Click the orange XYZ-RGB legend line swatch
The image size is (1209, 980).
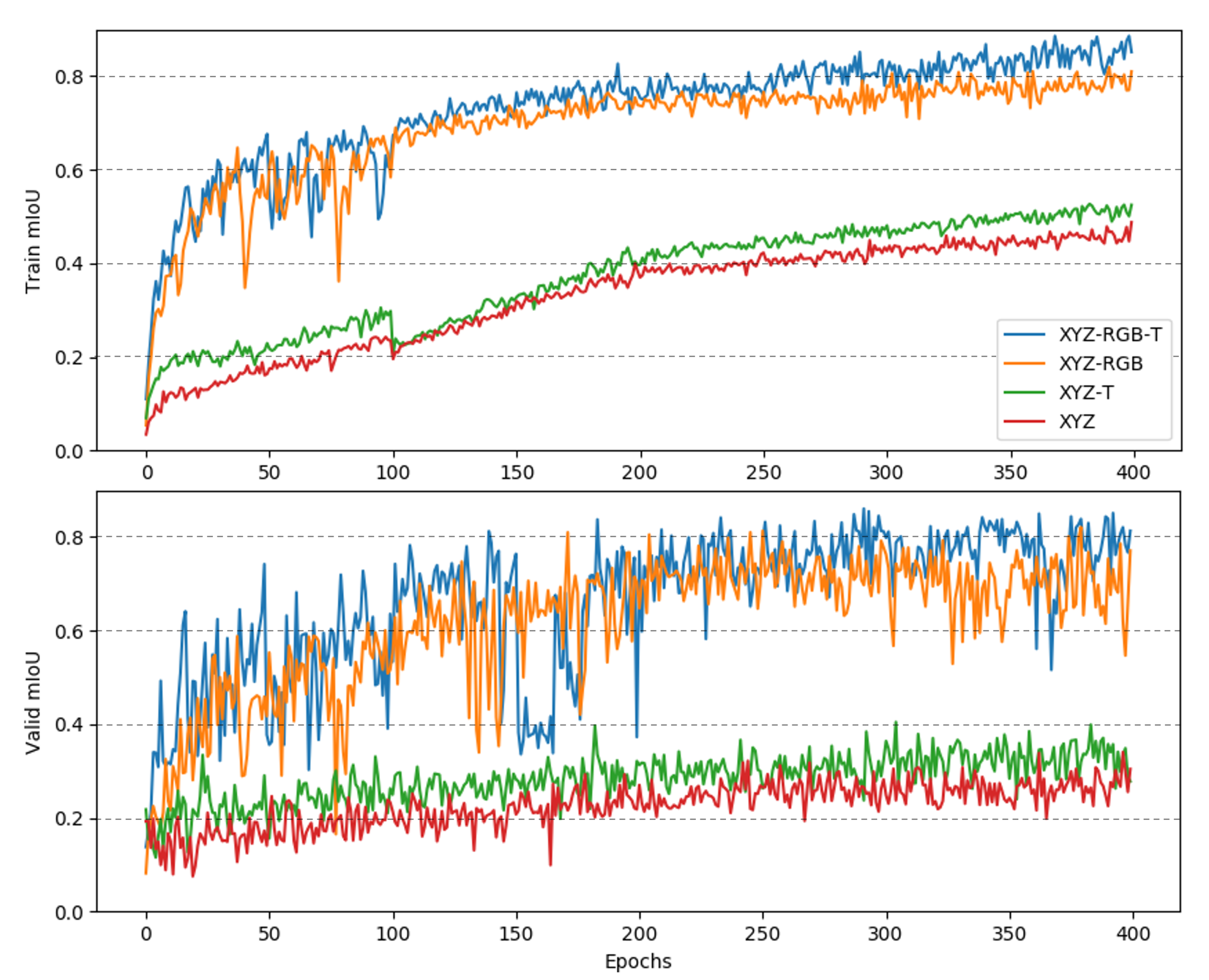tap(1024, 364)
